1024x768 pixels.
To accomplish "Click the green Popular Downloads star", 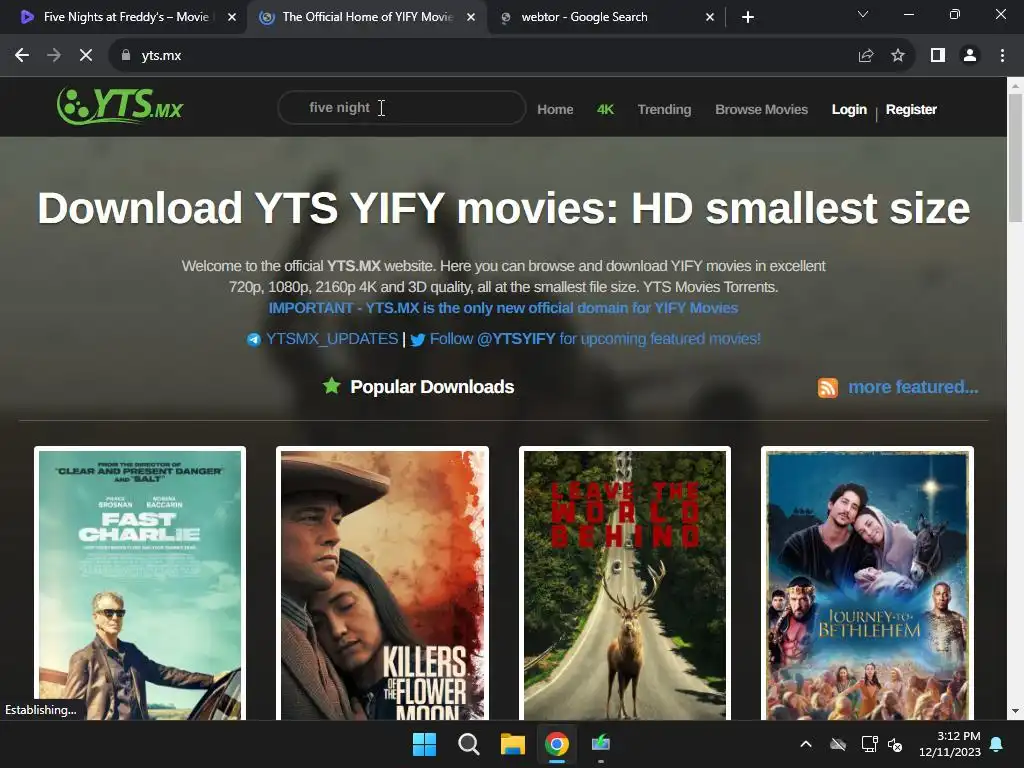I will 332,386.
